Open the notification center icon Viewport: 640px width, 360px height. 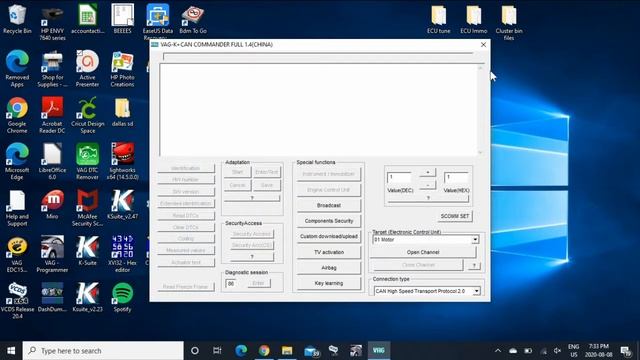[x=626, y=351]
